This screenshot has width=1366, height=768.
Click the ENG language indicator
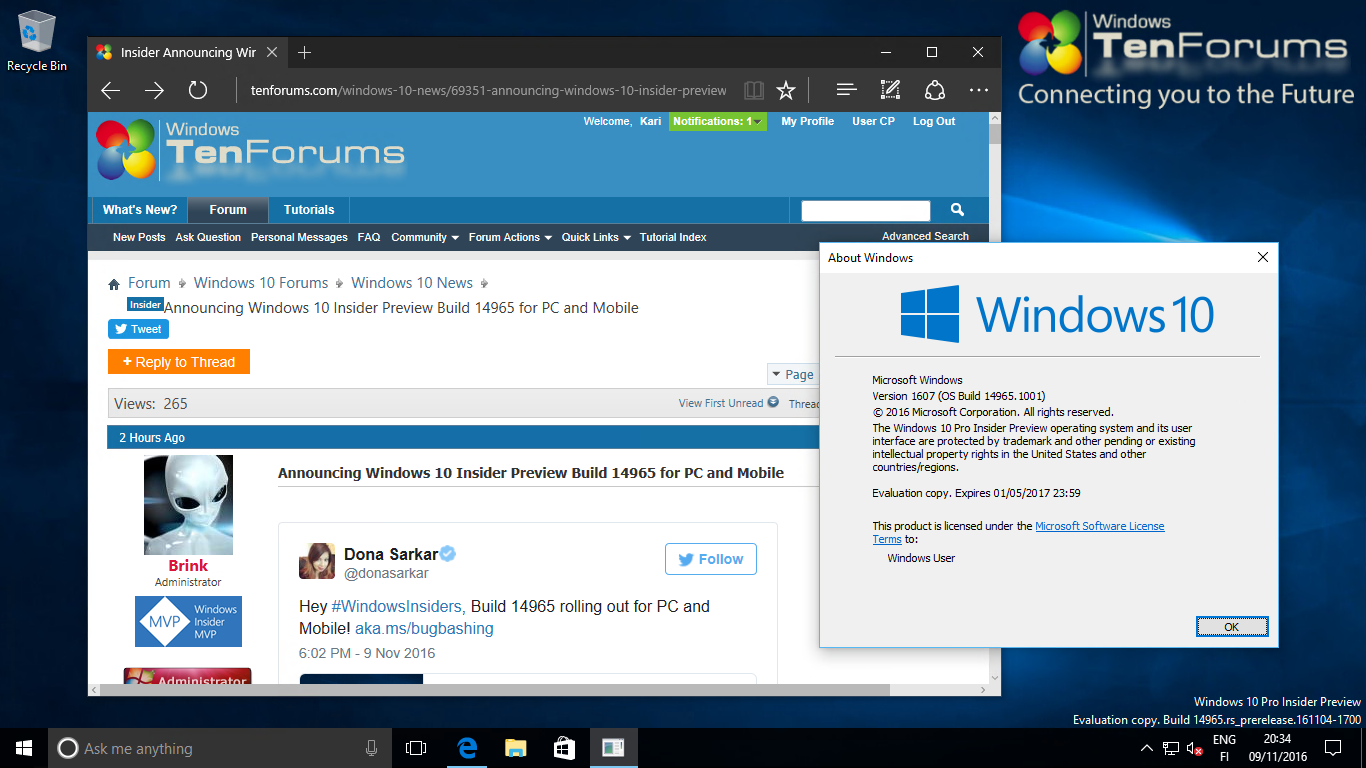[1224, 740]
